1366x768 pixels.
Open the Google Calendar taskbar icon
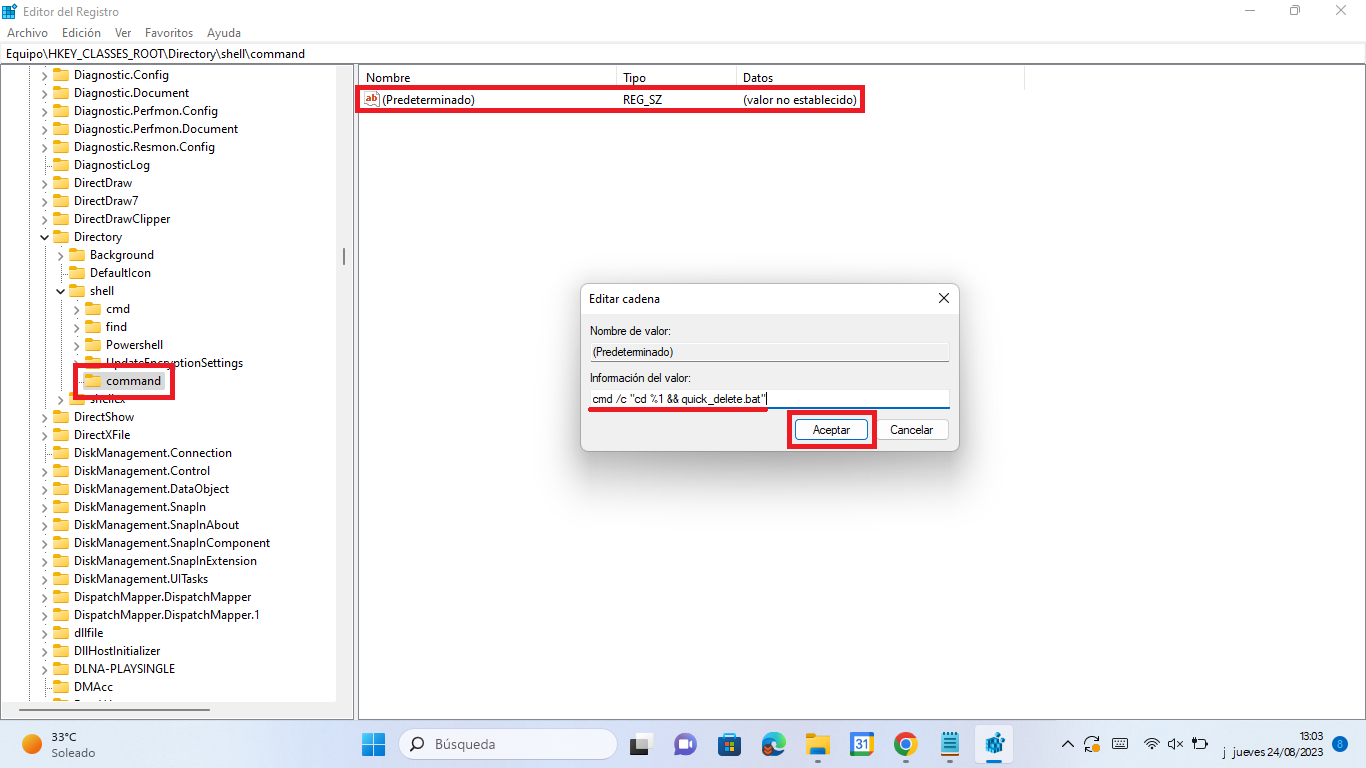(x=862, y=744)
